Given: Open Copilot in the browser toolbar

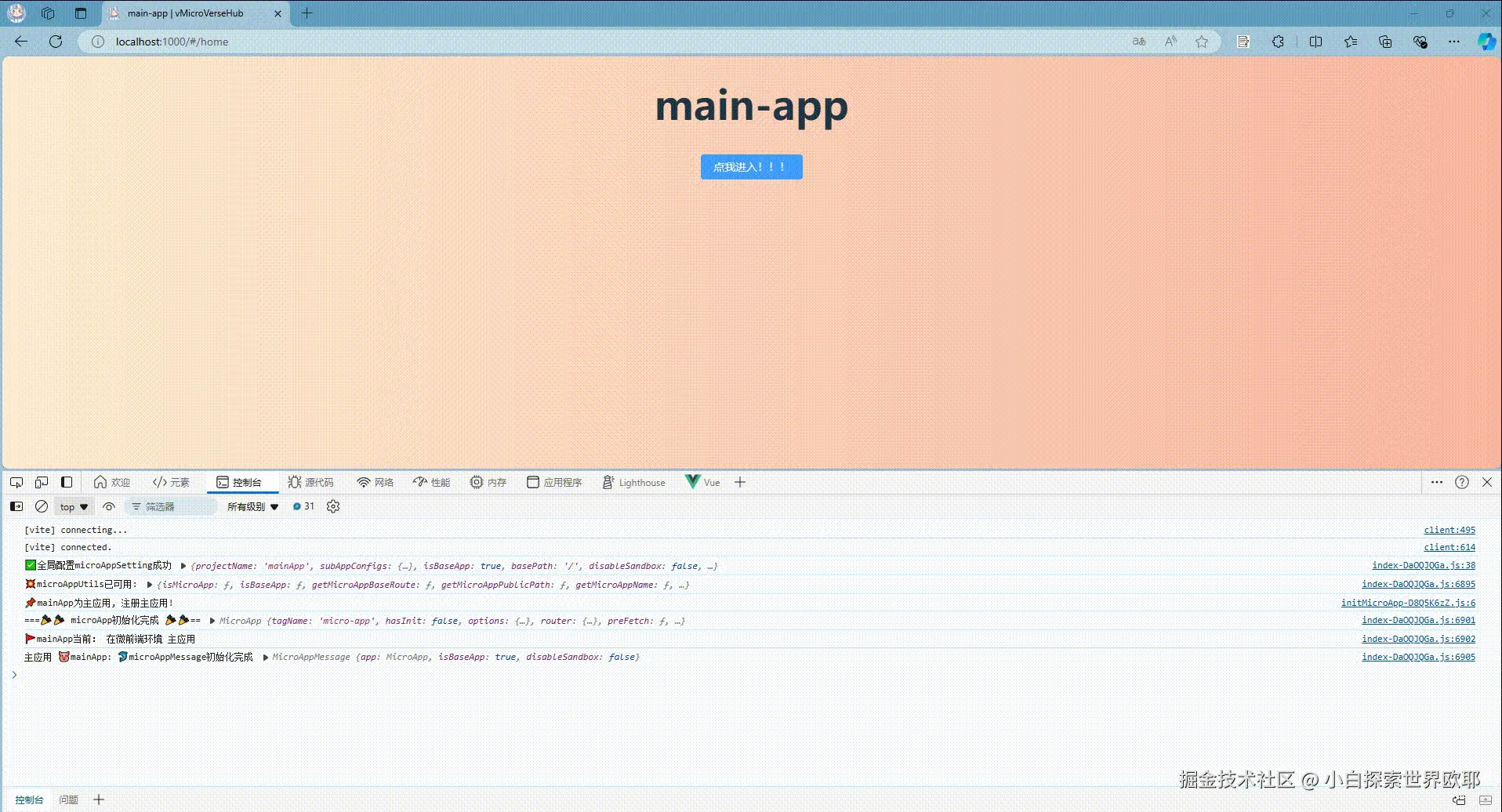Looking at the screenshot, I should (x=1486, y=42).
